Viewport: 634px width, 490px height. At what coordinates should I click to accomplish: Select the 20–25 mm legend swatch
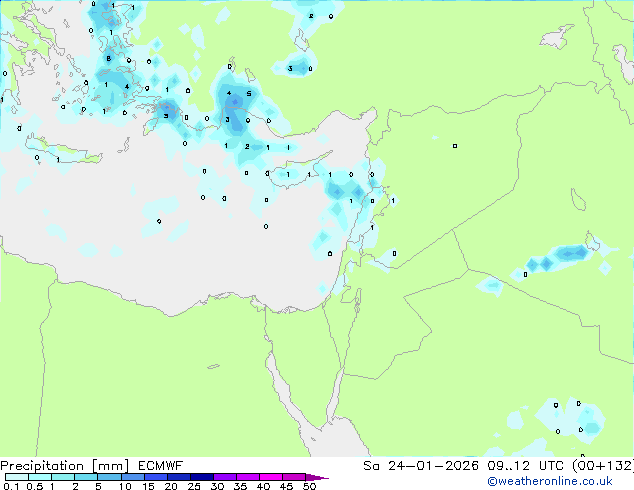click(179, 477)
